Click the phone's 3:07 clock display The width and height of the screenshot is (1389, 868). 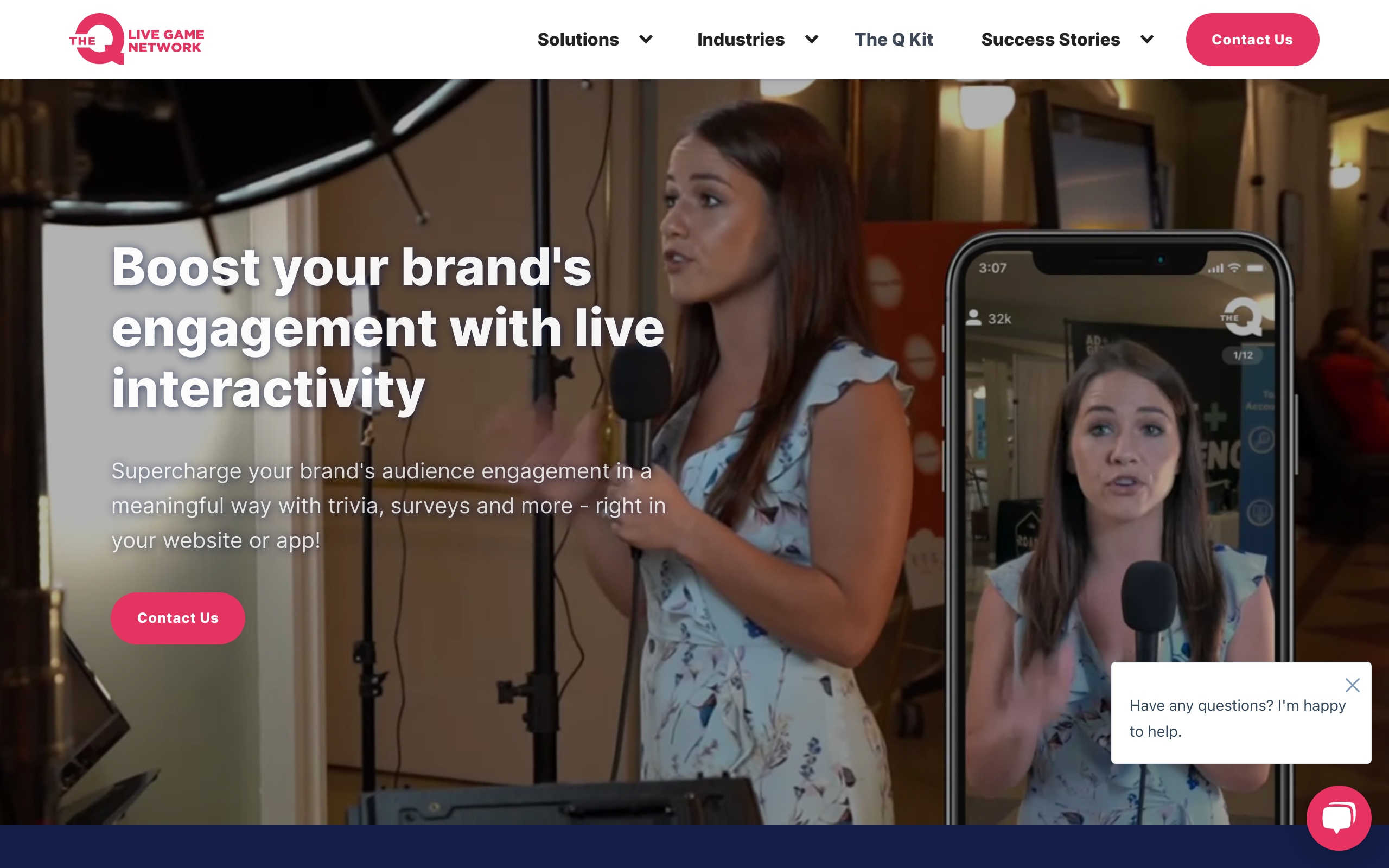(992, 268)
